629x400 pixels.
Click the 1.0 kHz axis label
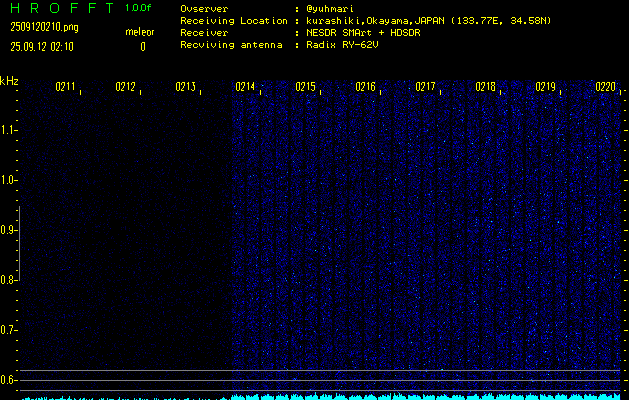tap(8, 181)
